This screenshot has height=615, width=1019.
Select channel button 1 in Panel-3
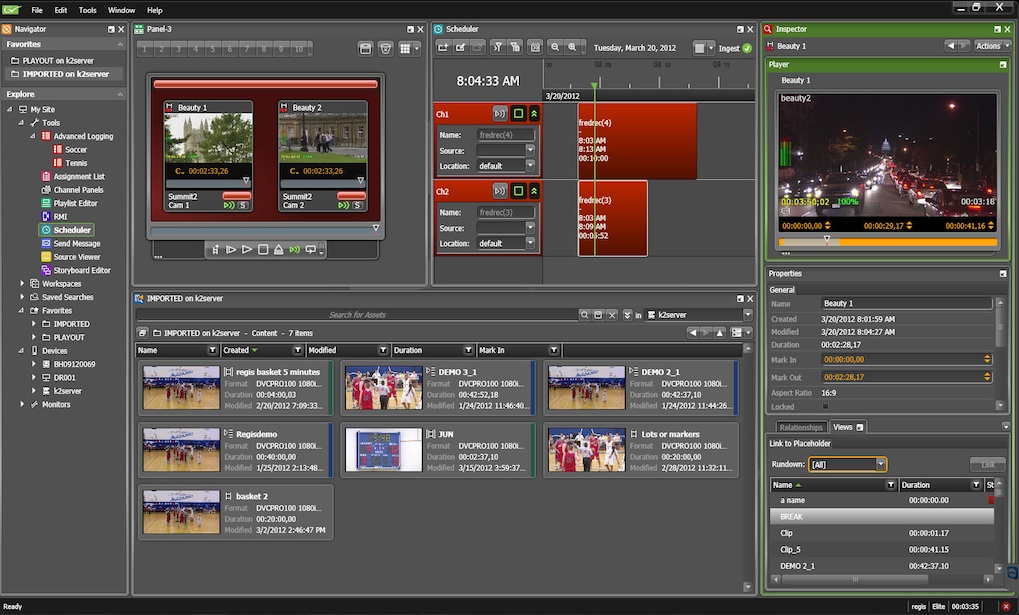pyautogui.click(x=144, y=49)
